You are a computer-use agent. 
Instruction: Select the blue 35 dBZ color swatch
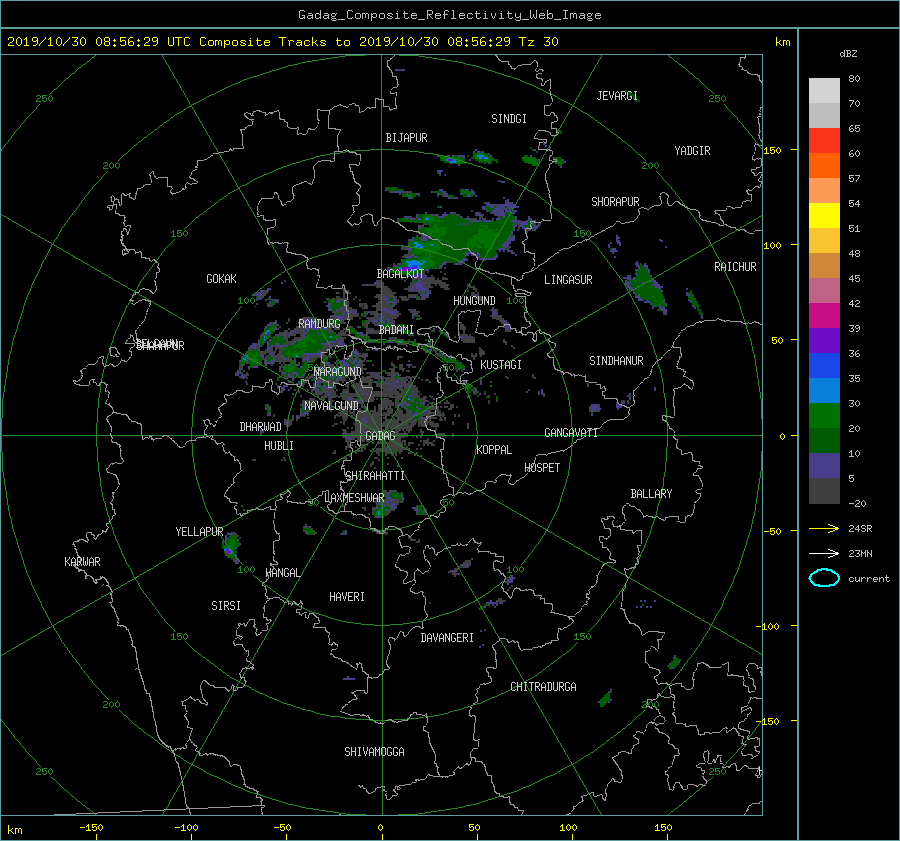pos(824,366)
